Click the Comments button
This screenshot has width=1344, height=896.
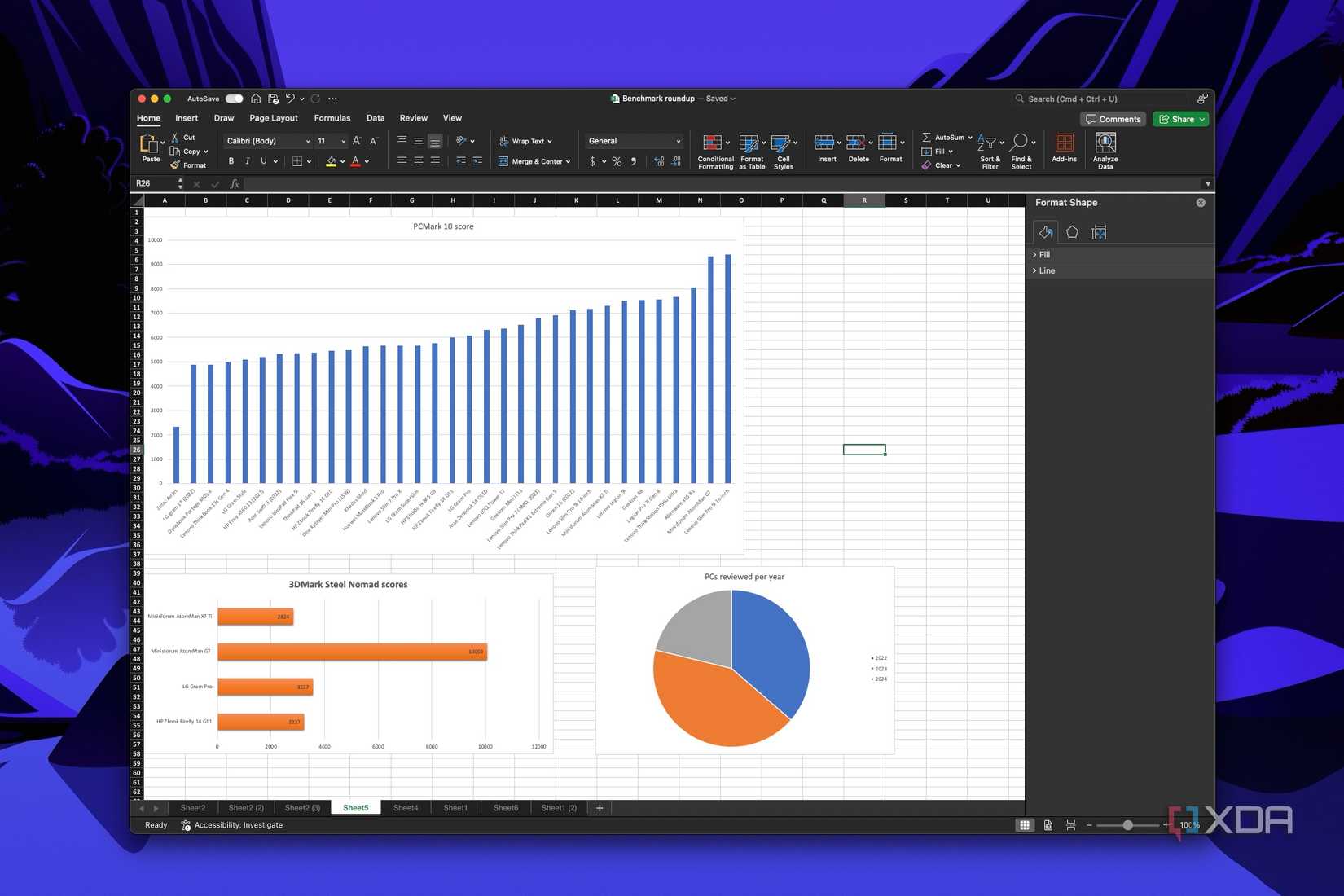pos(1113,119)
